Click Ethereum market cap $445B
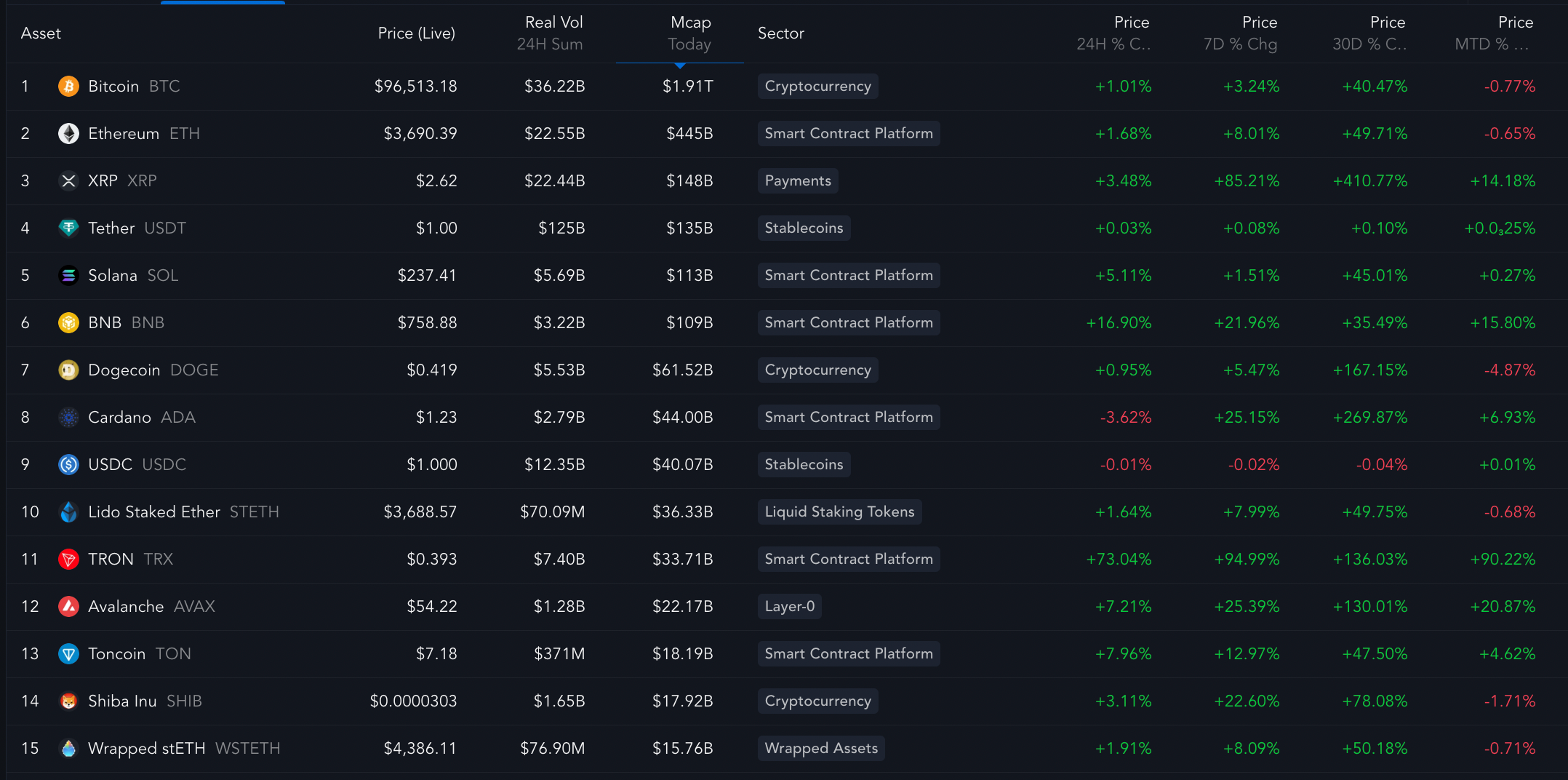Image resolution: width=1568 pixels, height=780 pixels. point(689,134)
